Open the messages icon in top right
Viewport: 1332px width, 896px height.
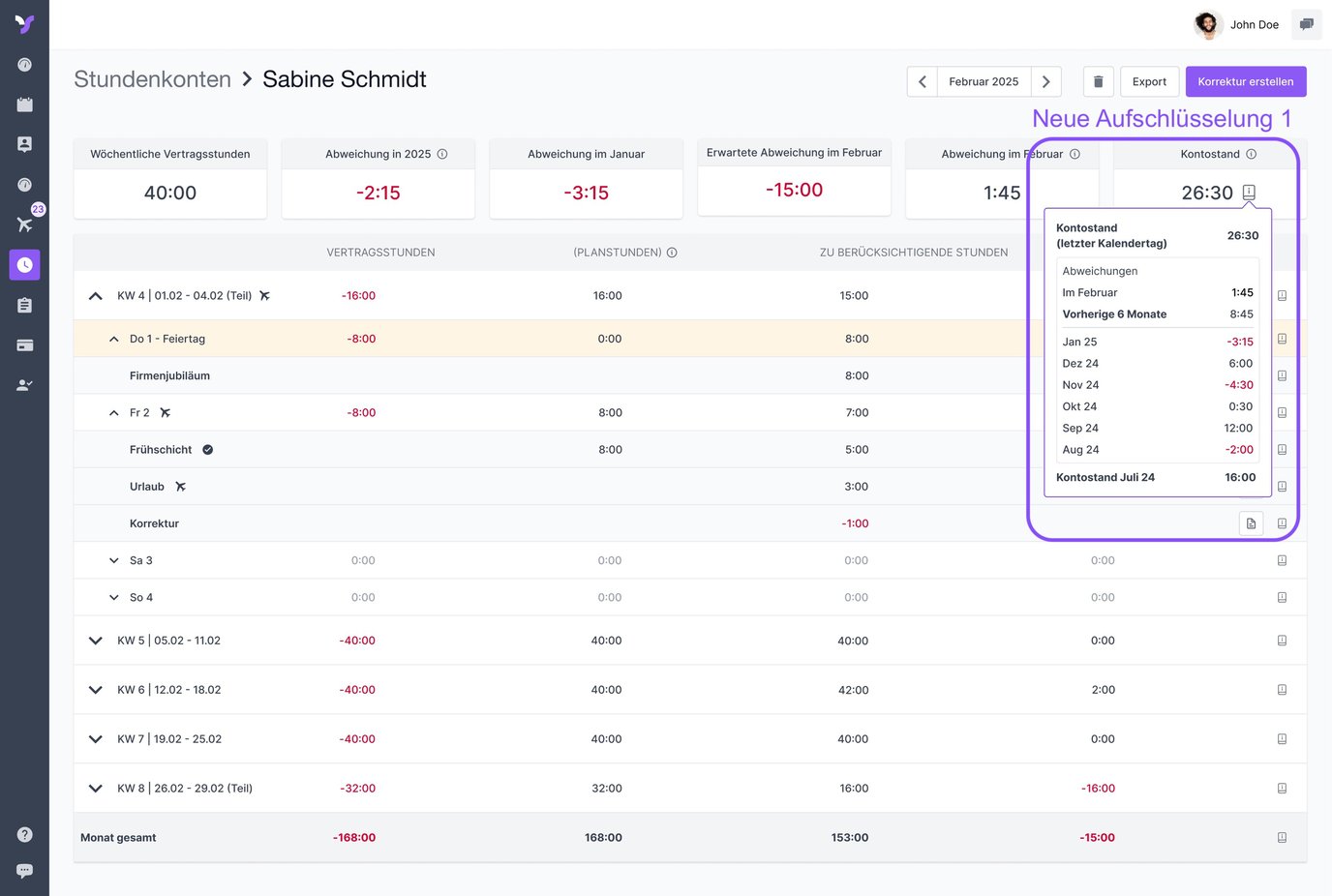[x=1306, y=24]
